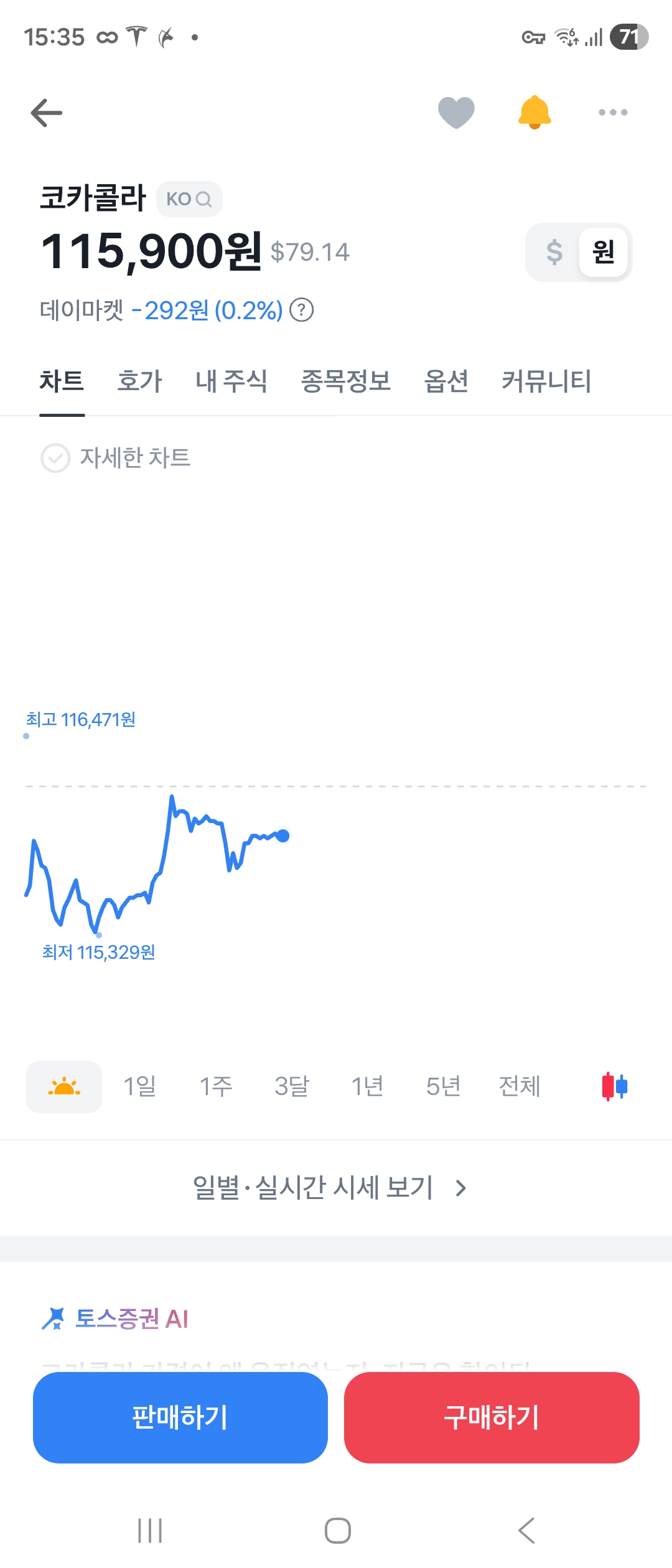This screenshot has height=1568, width=672.
Task: Switch to candlestick chart view
Action: [x=615, y=1086]
